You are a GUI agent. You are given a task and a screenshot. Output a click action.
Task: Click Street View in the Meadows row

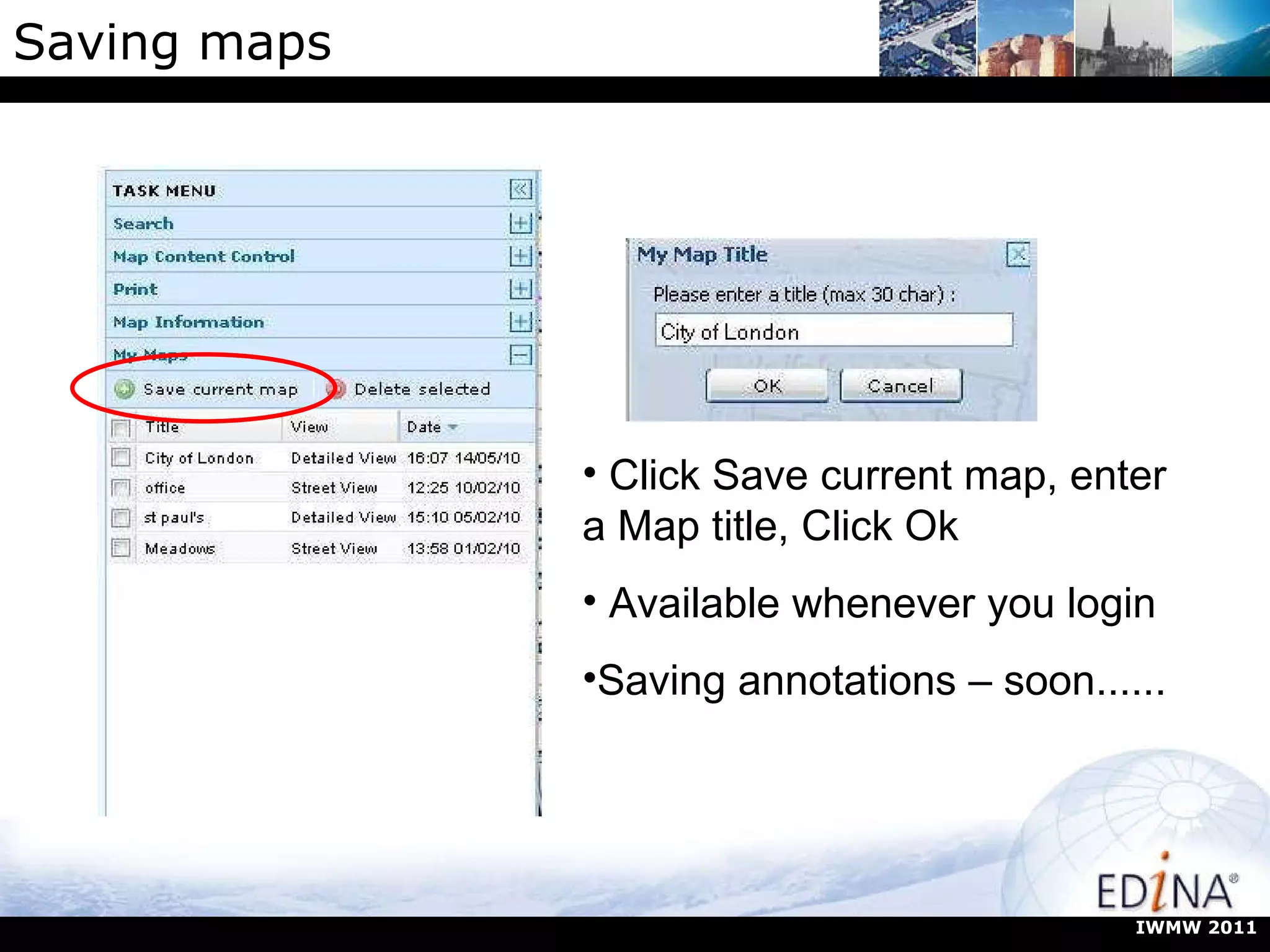pyautogui.click(x=334, y=549)
